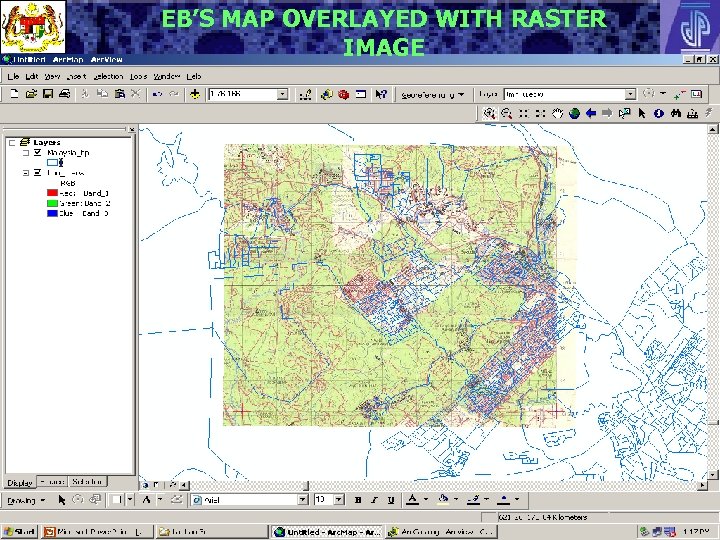The image size is (720, 540).
Task: Click the Find binoculars icon
Action: (x=675, y=113)
